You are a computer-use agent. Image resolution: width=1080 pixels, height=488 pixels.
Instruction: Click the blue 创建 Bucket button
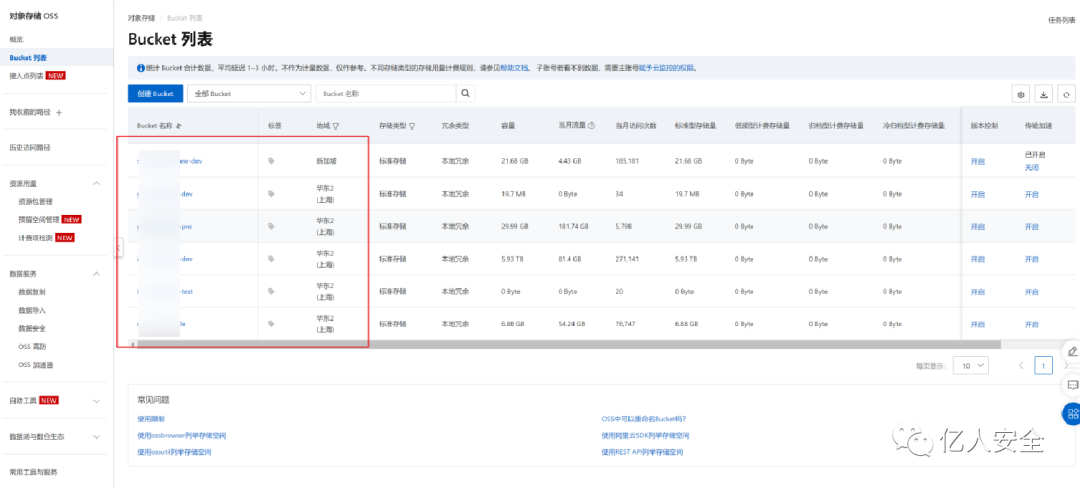156,94
